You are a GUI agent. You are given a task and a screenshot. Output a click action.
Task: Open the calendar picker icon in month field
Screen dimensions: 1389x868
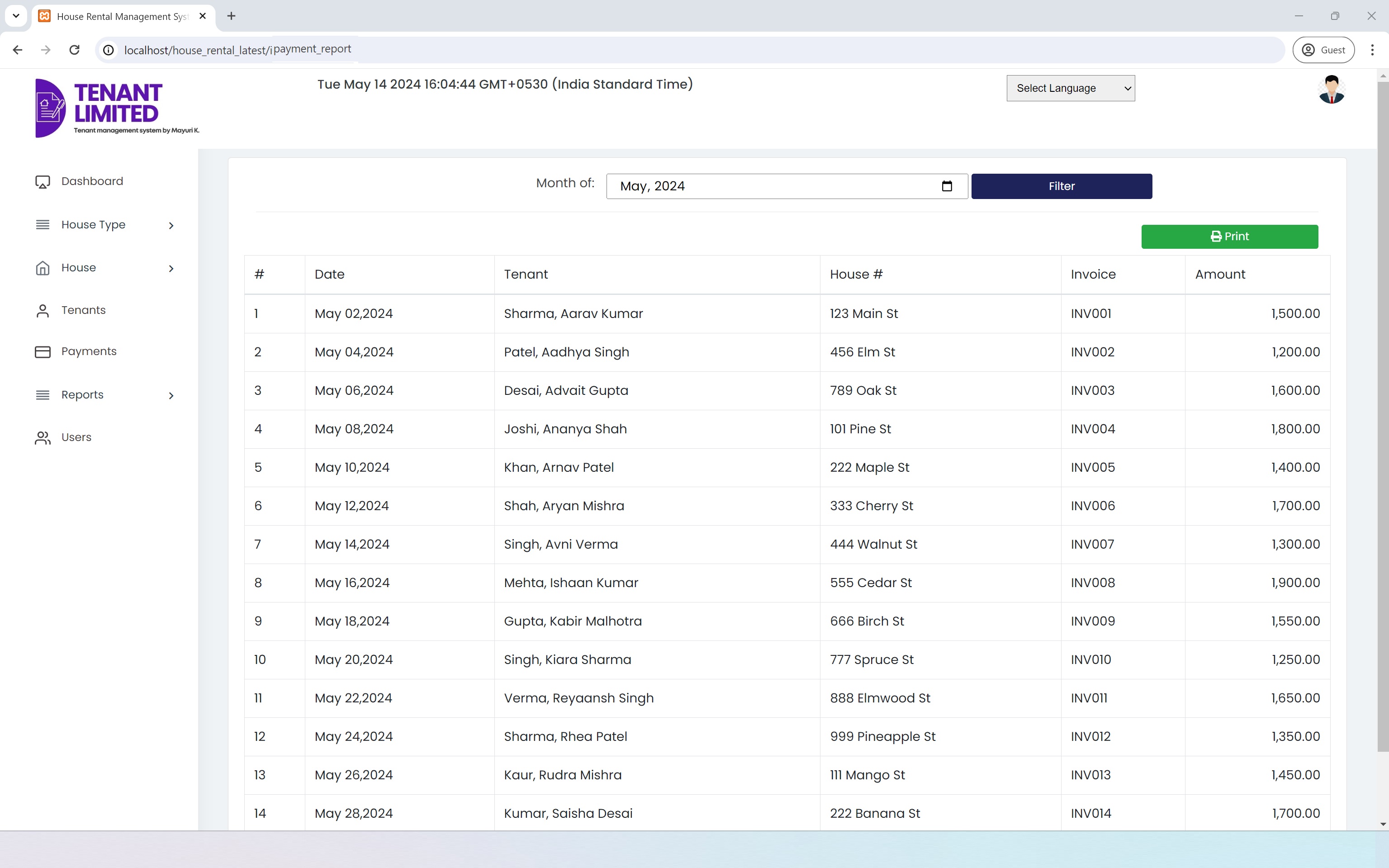tap(947, 186)
